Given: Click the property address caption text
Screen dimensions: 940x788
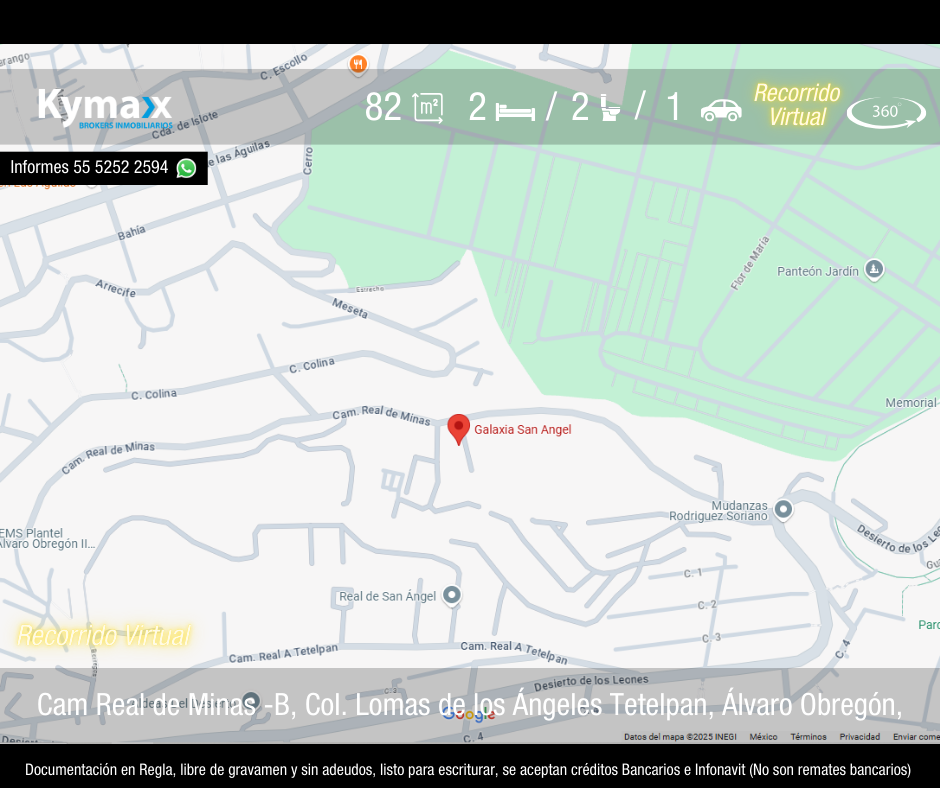Looking at the screenshot, I should click(469, 705).
